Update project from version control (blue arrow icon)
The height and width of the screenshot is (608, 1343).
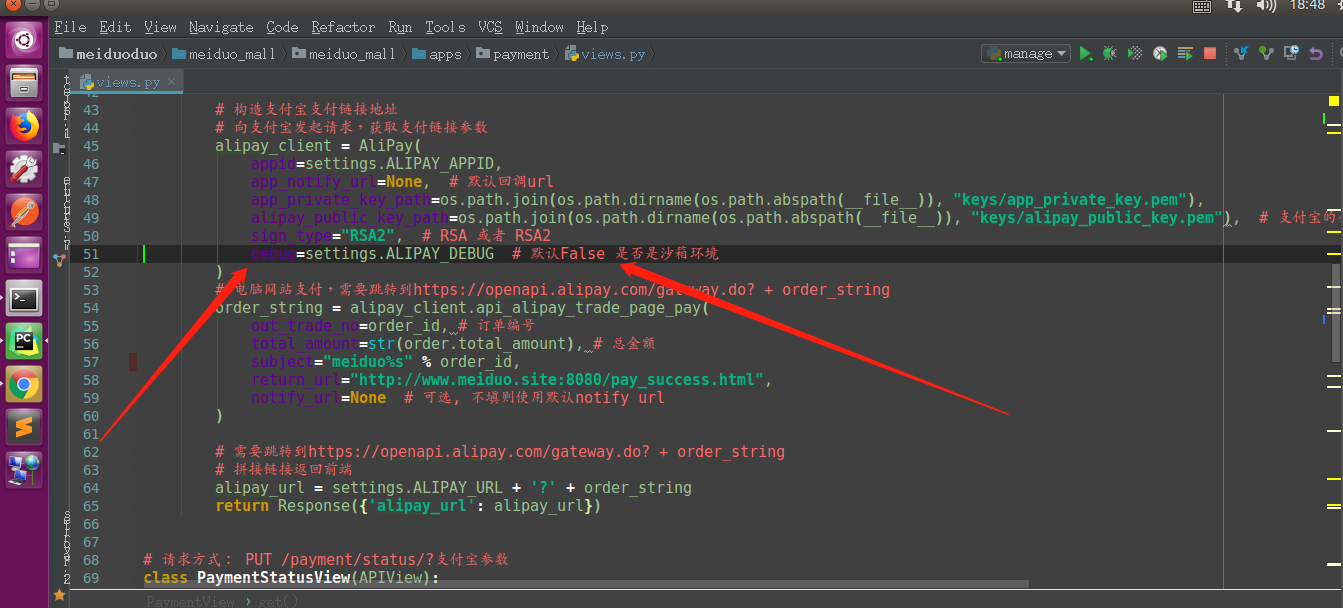tap(1241, 53)
